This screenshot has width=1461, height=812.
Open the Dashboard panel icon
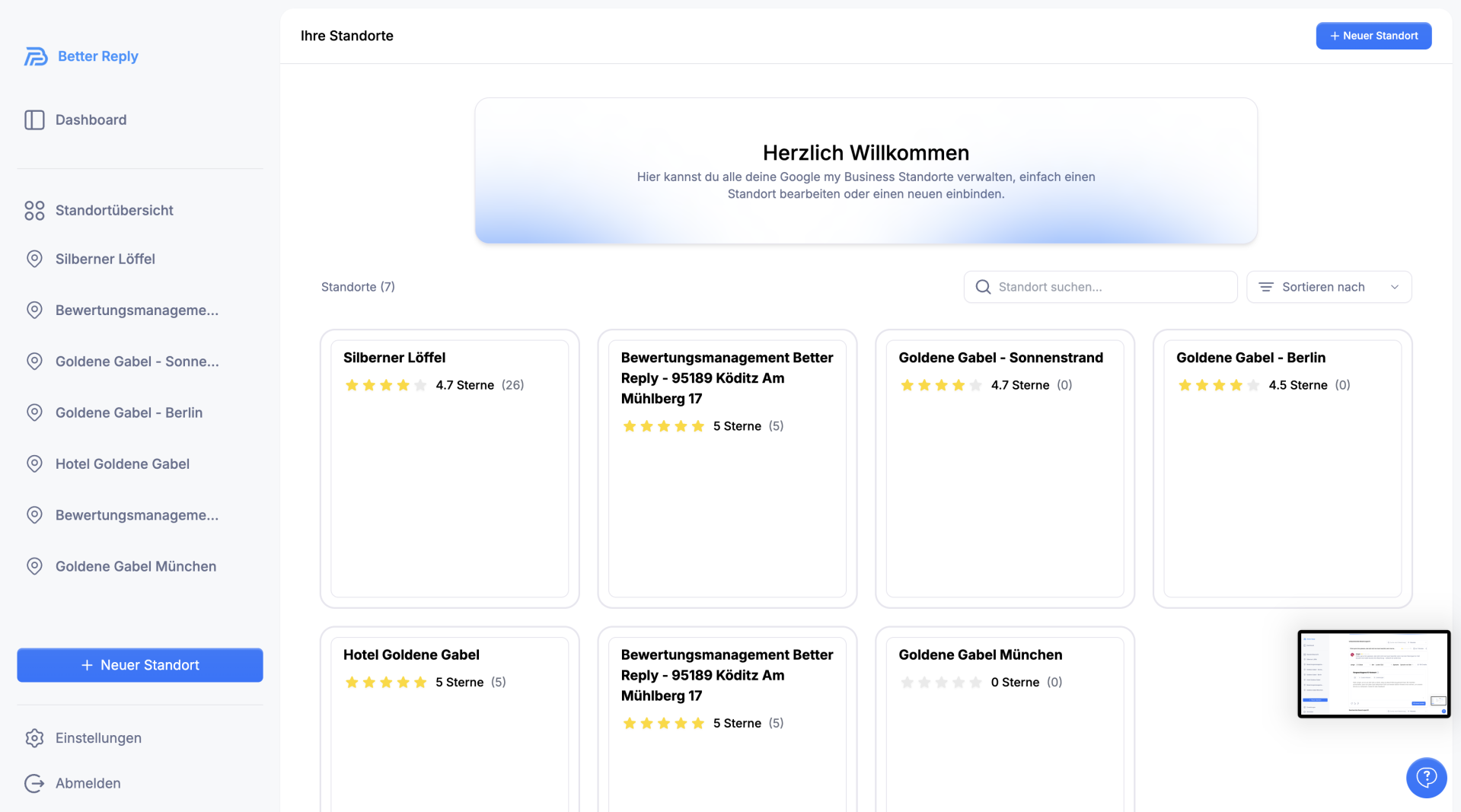tap(34, 119)
